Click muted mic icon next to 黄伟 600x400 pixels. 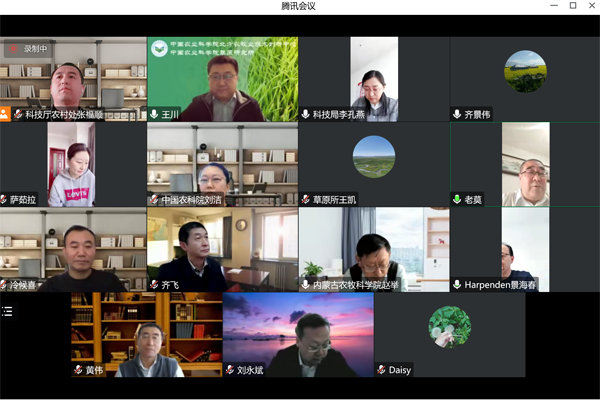78,370
